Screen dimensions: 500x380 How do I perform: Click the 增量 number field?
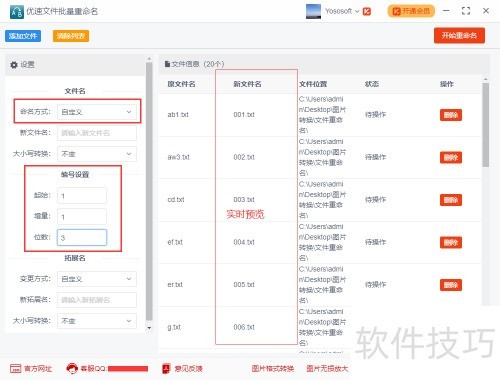pyautogui.click(x=82, y=217)
